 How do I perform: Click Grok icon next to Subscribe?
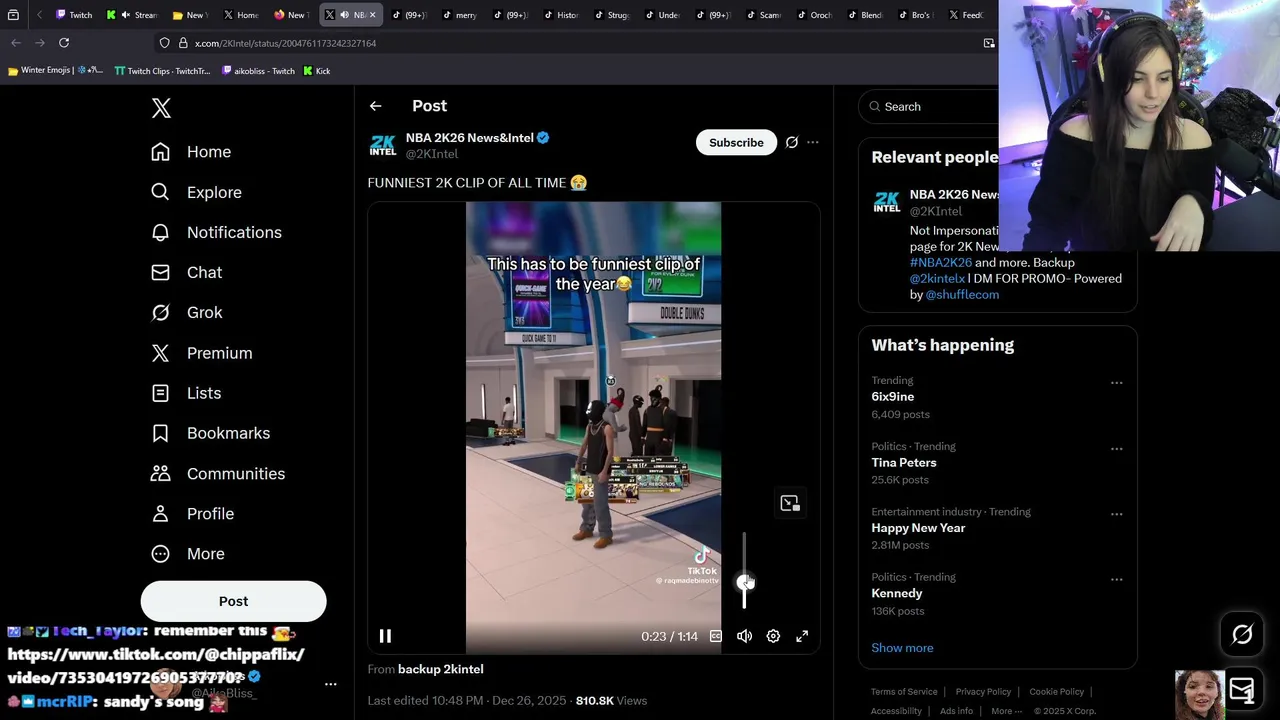[x=791, y=142]
